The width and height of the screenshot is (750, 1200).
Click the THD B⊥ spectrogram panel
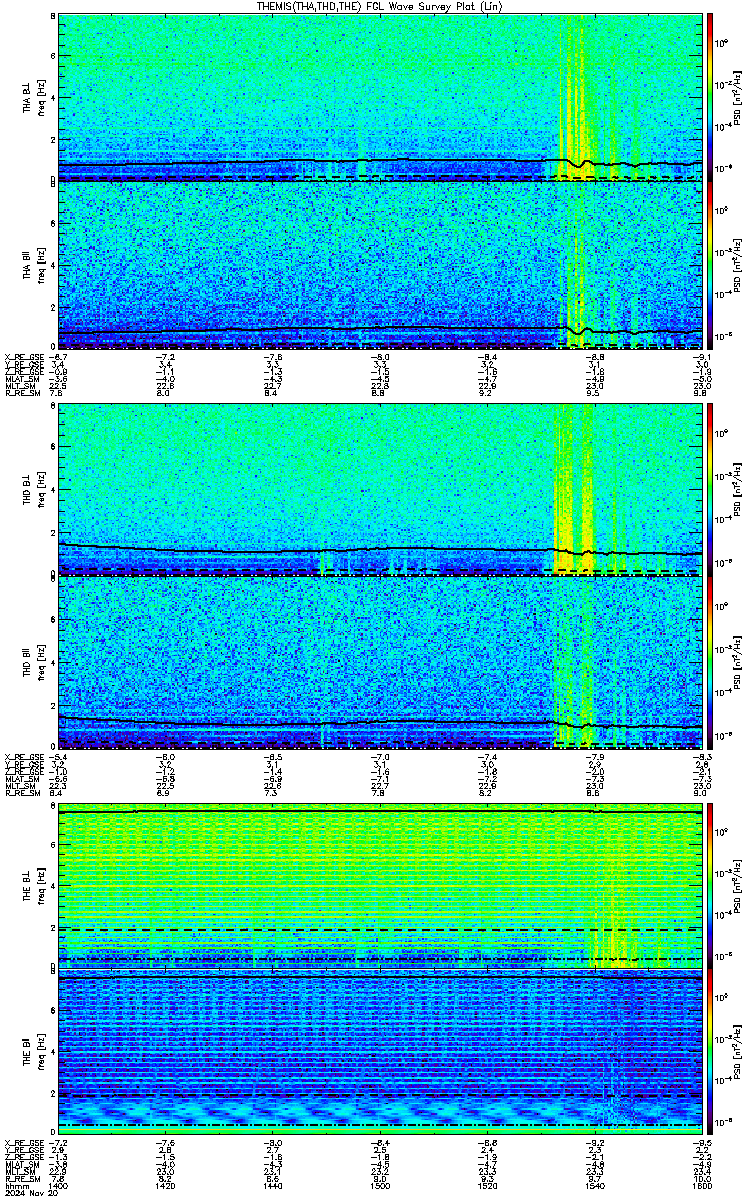380,491
